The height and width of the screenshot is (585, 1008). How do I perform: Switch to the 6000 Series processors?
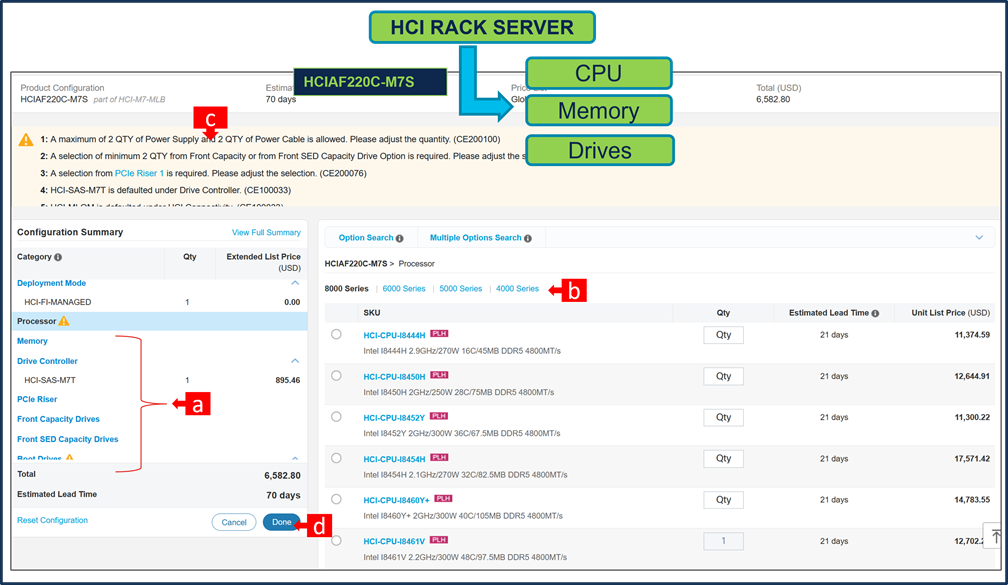point(404,289)
